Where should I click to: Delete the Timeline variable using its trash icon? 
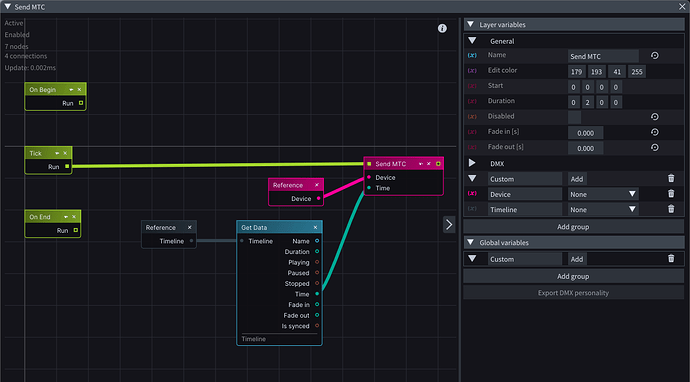click(x=671, y=209)
